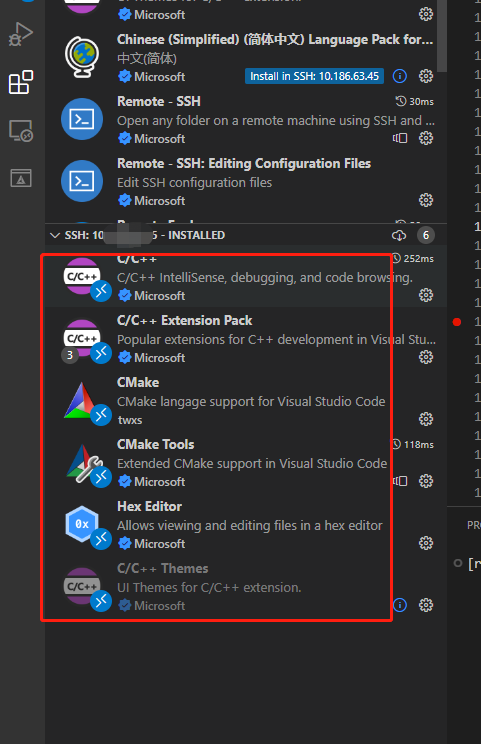Image resolution: width=481 pixels, height=744 pixels.
Task: Open manage gear for C/C++ Extension Pack
Action: [x=426, y=357]
